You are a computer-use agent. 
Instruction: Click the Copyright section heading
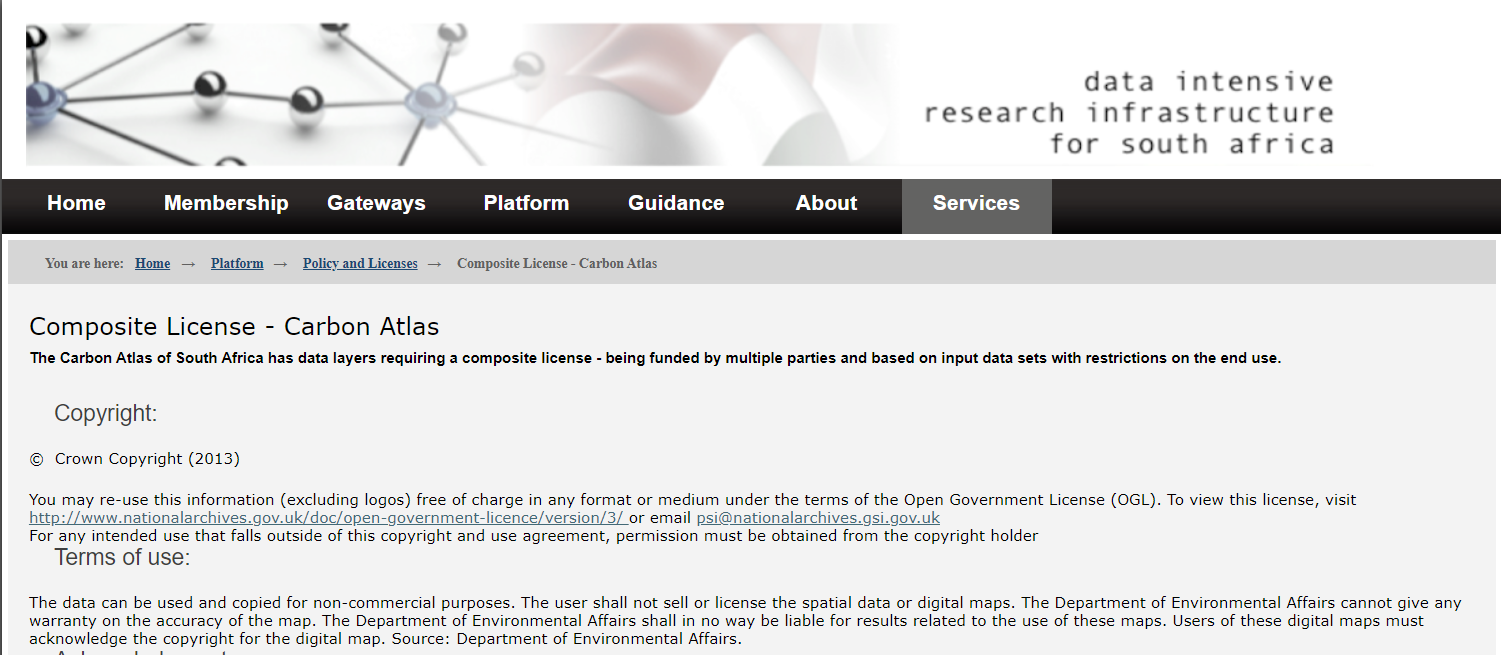tap(105, 414)
